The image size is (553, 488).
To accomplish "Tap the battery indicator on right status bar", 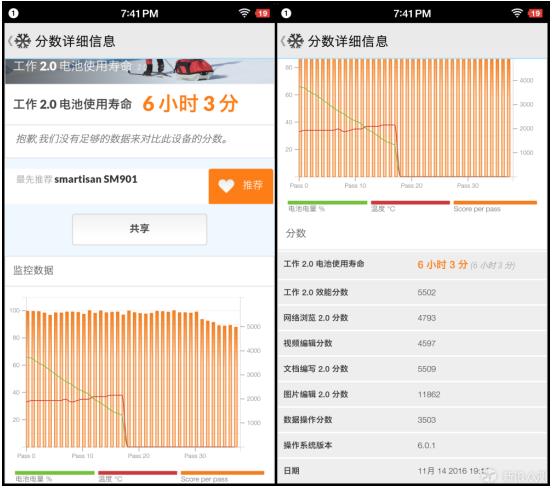I will (535, 13).
